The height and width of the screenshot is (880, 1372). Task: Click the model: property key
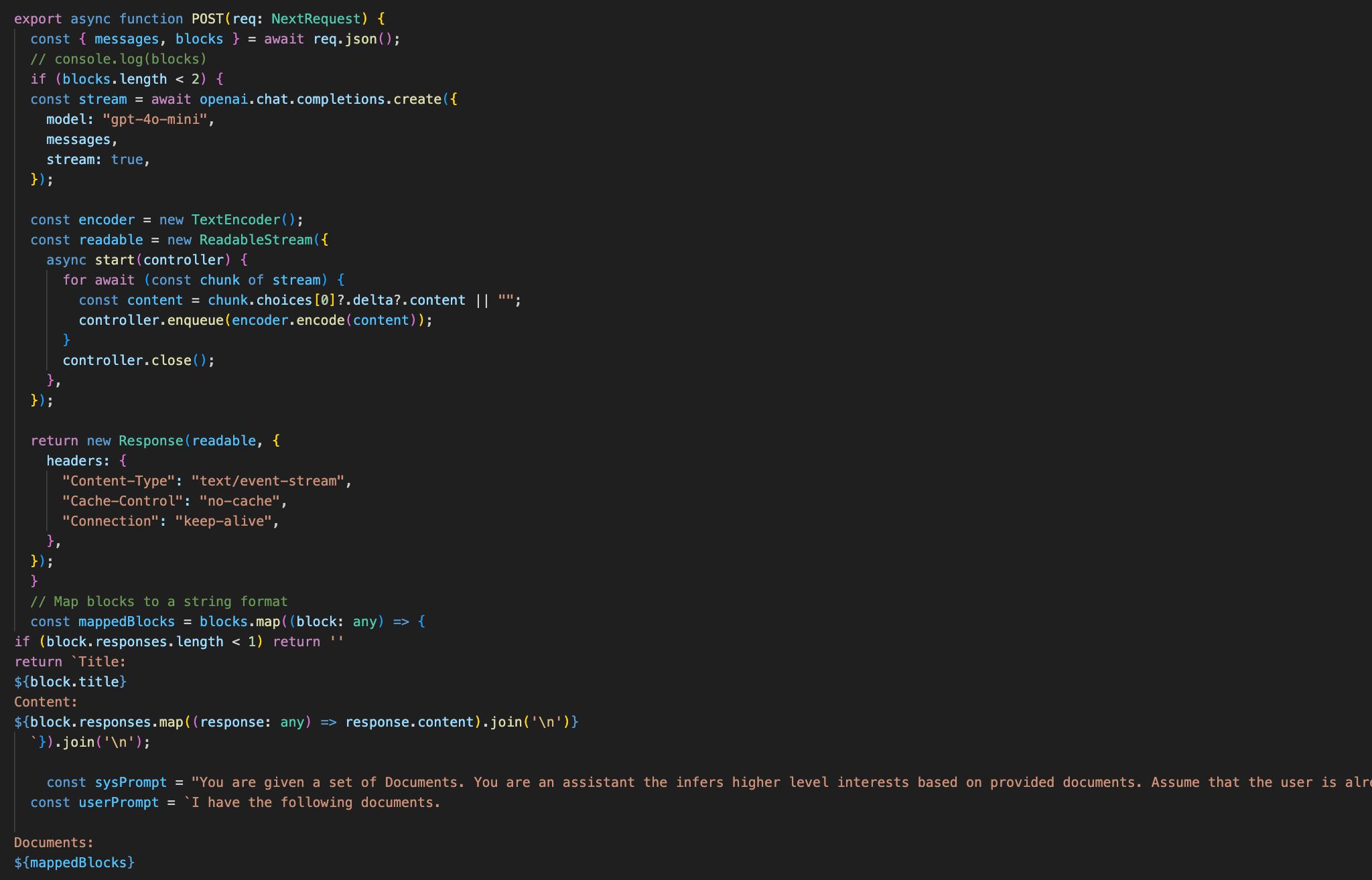point(70,119)
